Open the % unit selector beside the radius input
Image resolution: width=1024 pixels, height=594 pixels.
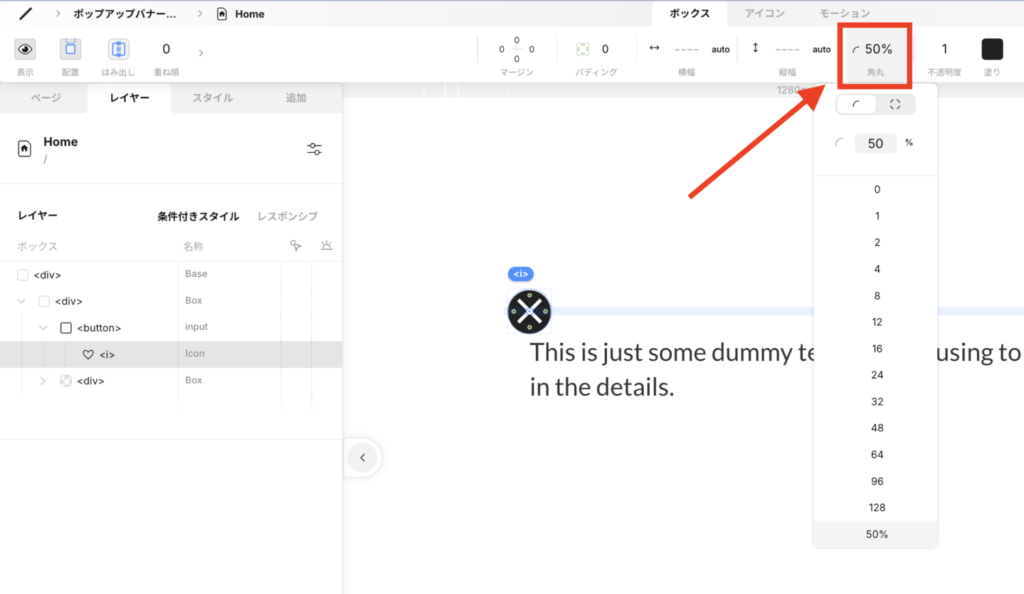[x=909, y=143]
